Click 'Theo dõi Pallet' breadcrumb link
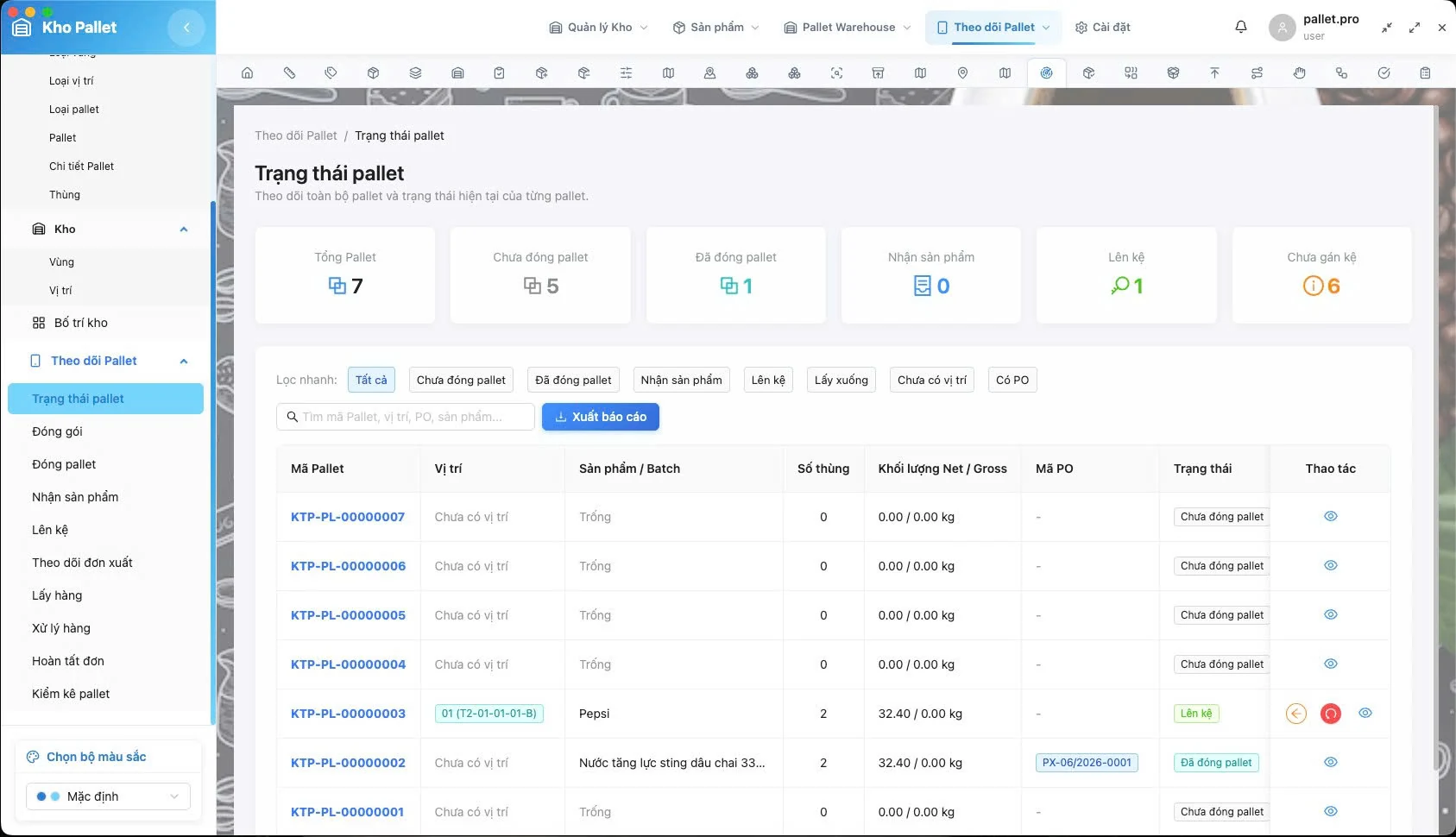Image resolution: width=1456 pixels, height=837 pixels. tap(296, 135)
